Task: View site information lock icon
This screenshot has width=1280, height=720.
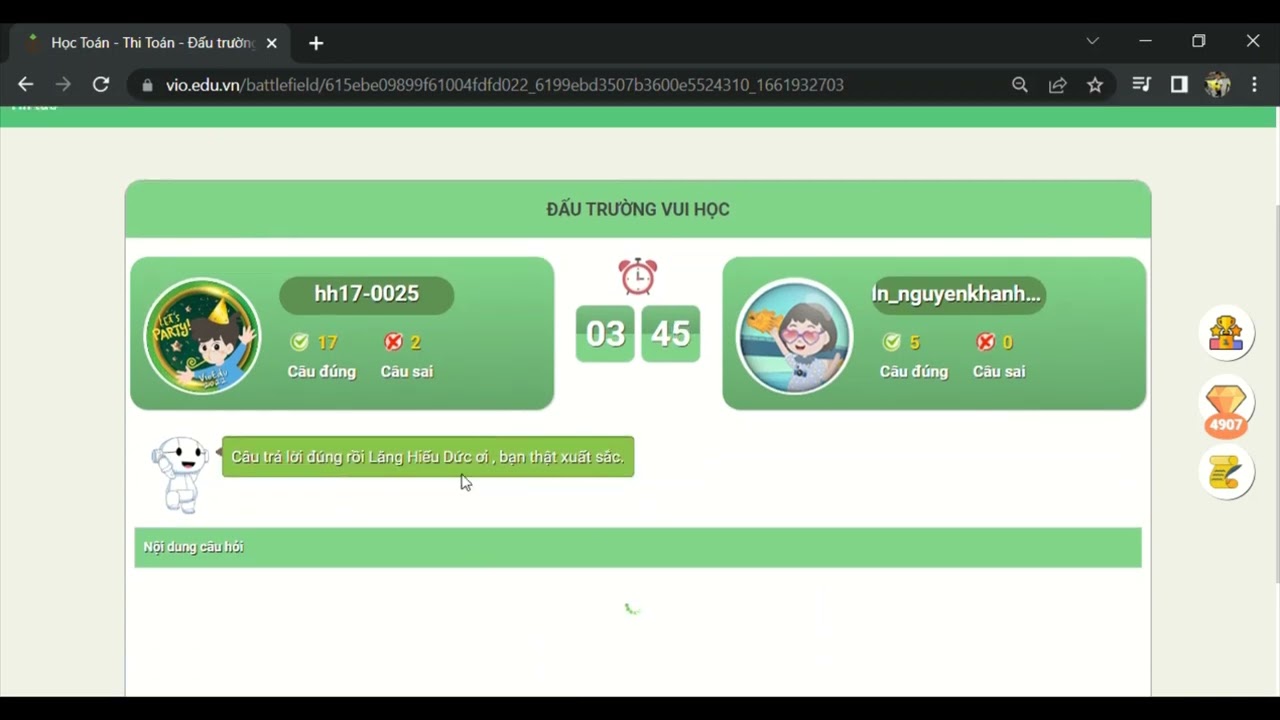Action: (148, 85)
